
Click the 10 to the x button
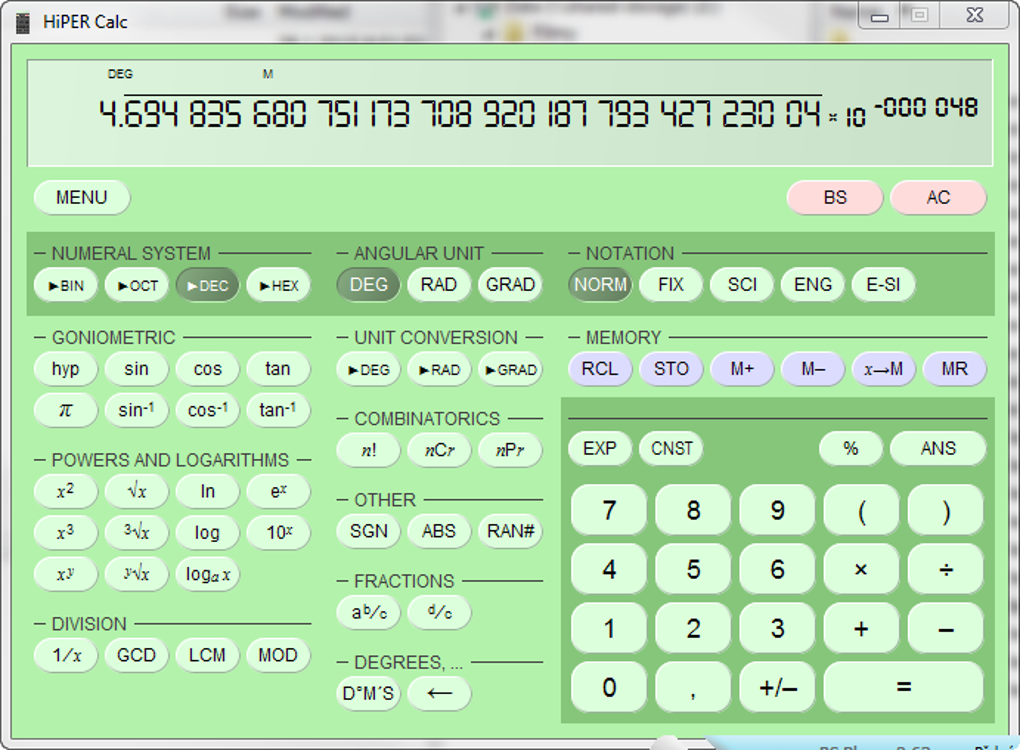click(278, 532)
